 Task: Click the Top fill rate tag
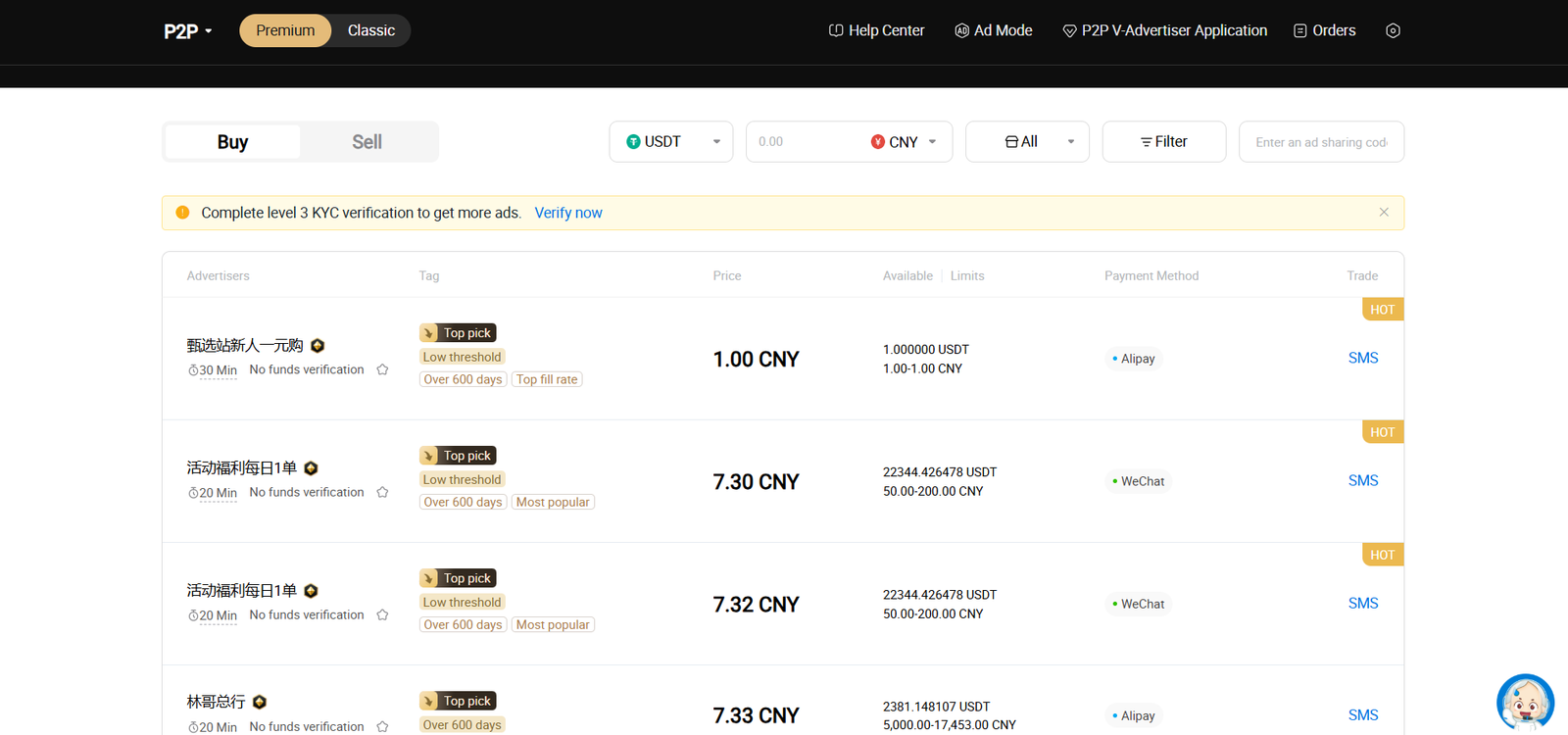[547, 379]
